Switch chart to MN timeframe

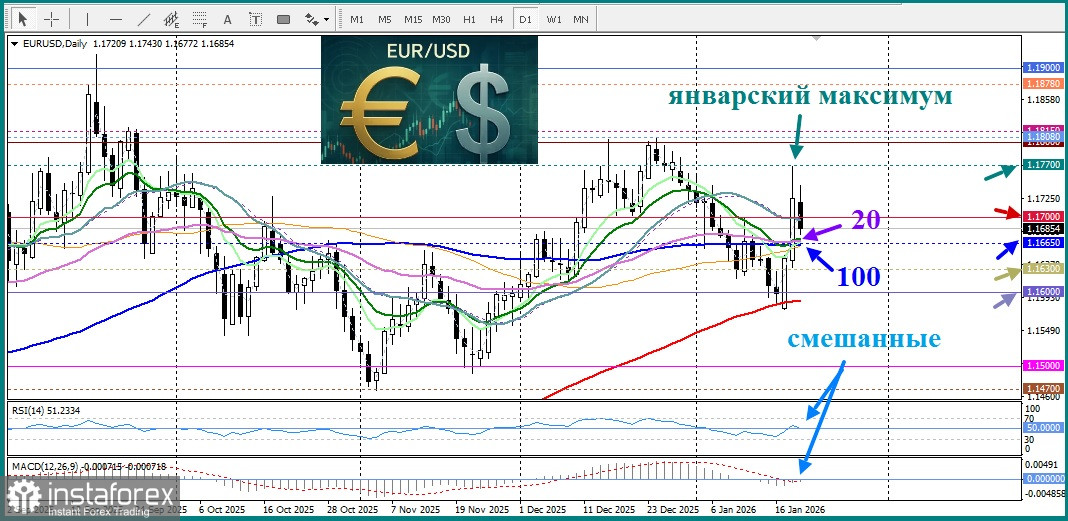[x=581, y=19]
